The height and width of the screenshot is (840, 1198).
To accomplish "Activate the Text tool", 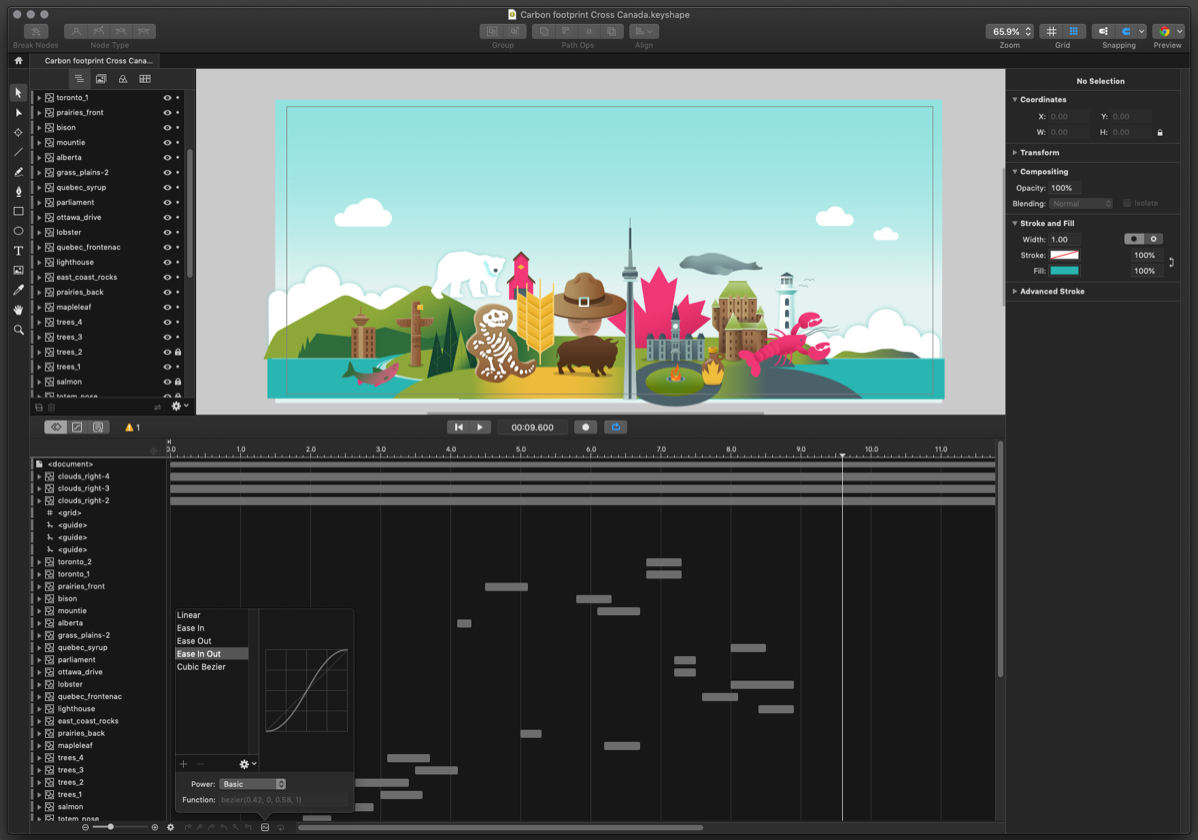I will tap(18, 251).
